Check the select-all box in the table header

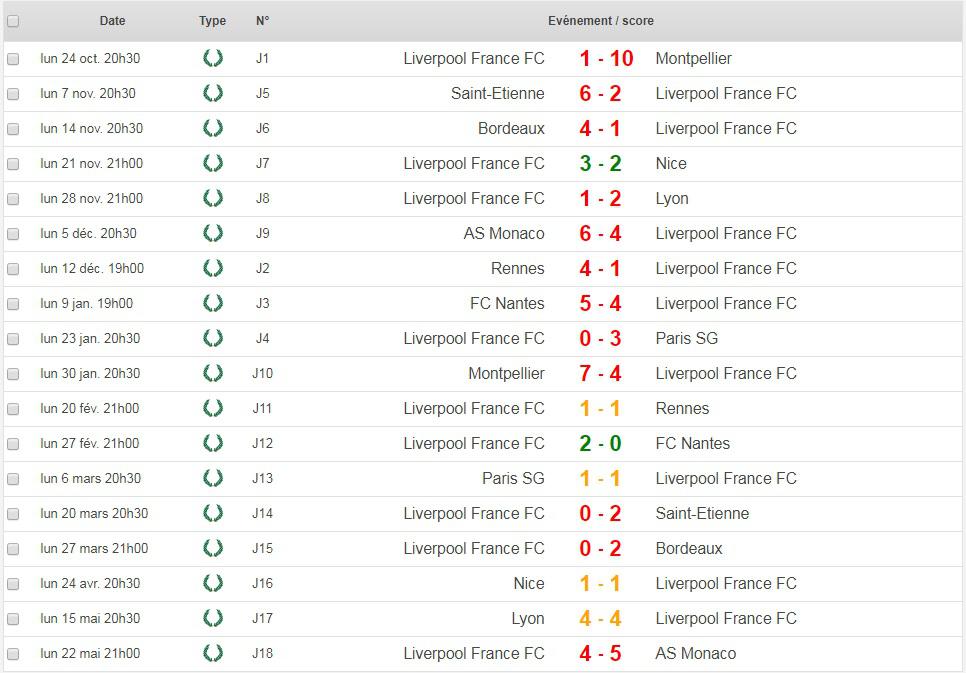pyautogui.click(x=13, y=20)
